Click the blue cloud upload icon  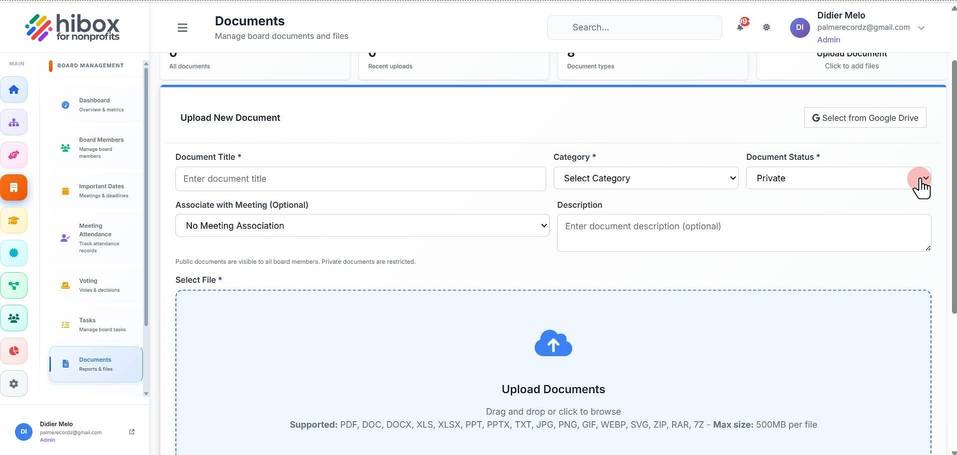[553, 344]
